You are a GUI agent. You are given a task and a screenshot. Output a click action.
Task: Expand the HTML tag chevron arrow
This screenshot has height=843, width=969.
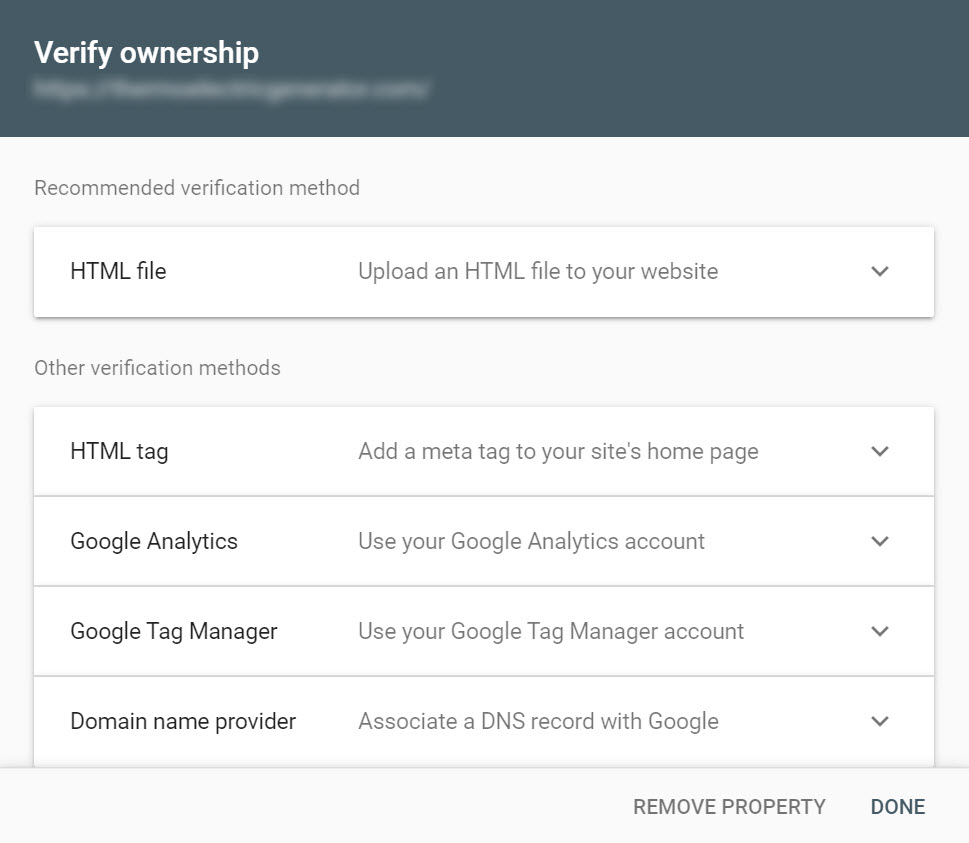(x=879, y=451)
